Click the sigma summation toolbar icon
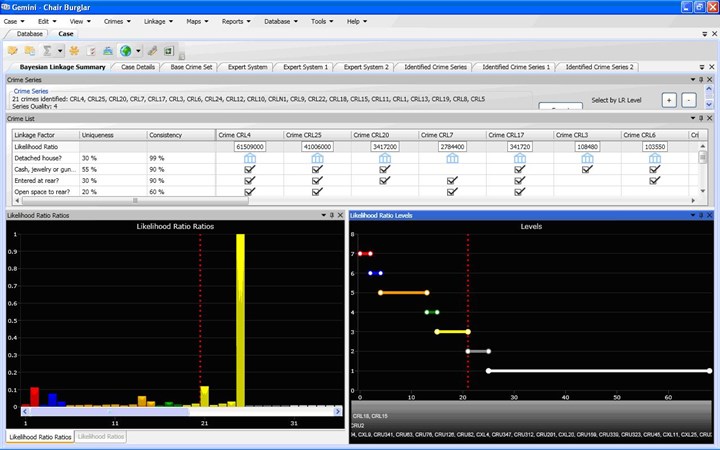The height and width of the screenshot is (450, 720). (x=46, y=50)
